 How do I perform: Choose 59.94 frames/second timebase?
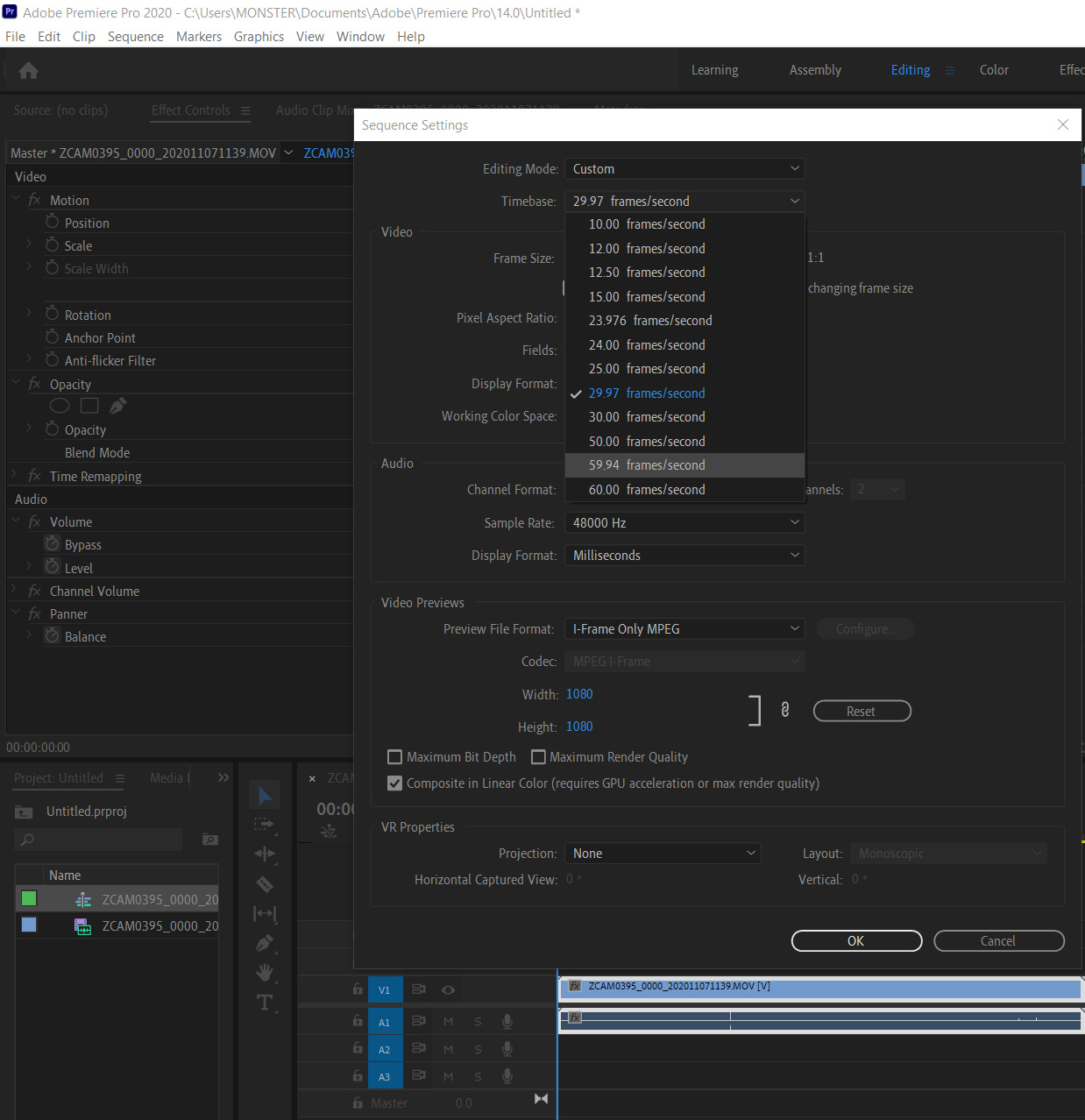685,465
